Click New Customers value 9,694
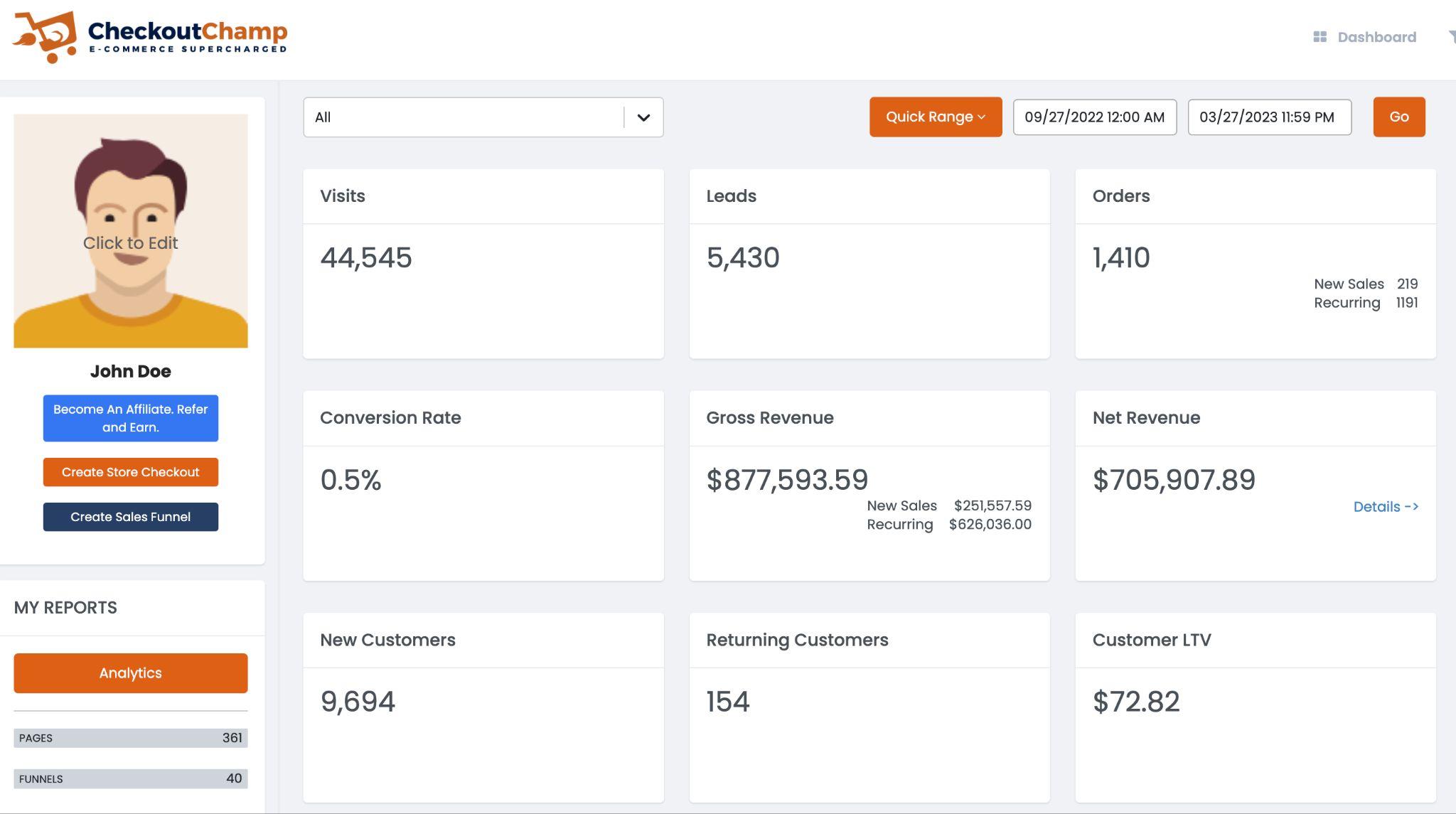 pyautogui.click(x=358, y=702)
